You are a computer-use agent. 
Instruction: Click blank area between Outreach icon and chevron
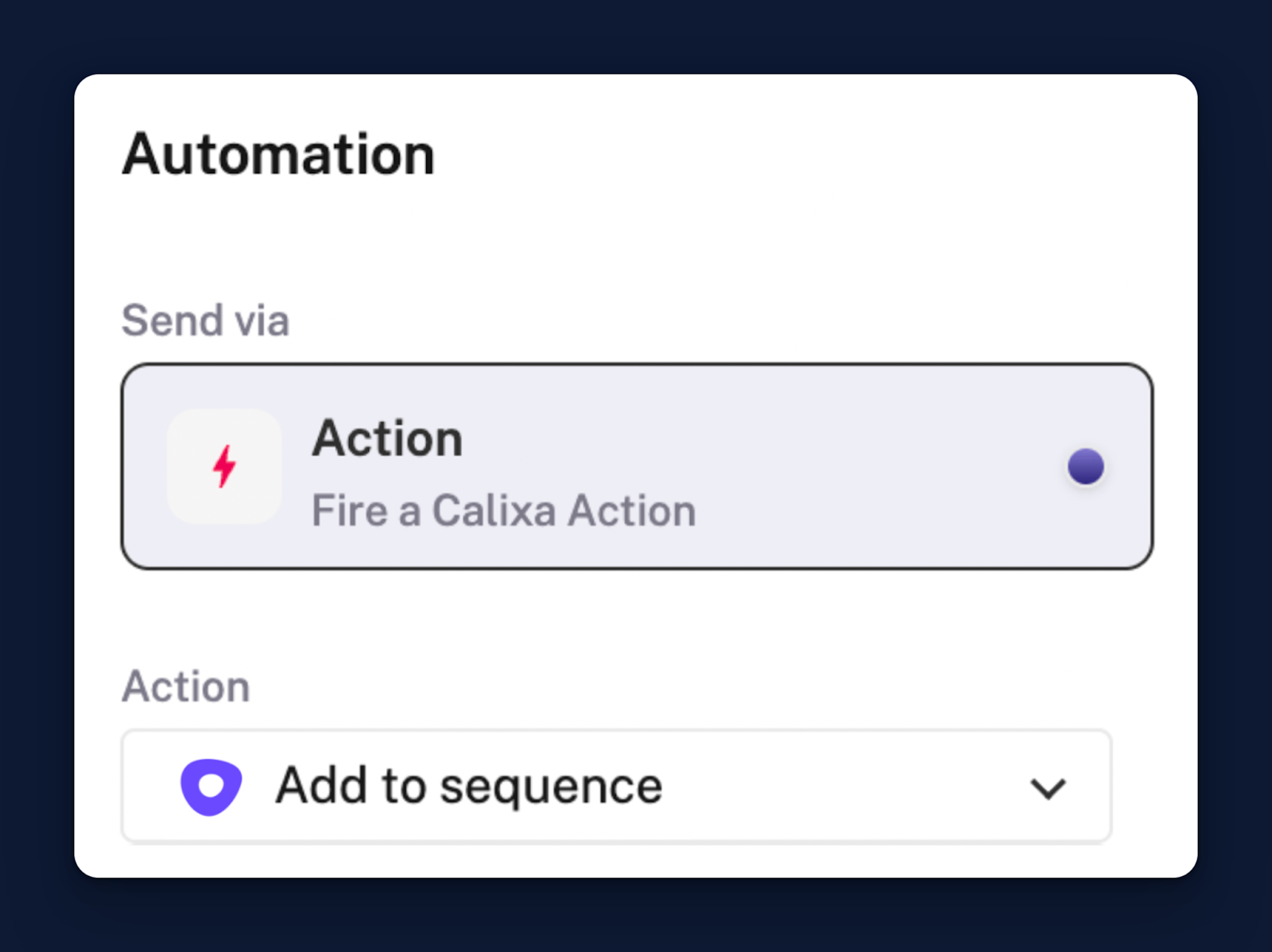[x=843, y=786]
